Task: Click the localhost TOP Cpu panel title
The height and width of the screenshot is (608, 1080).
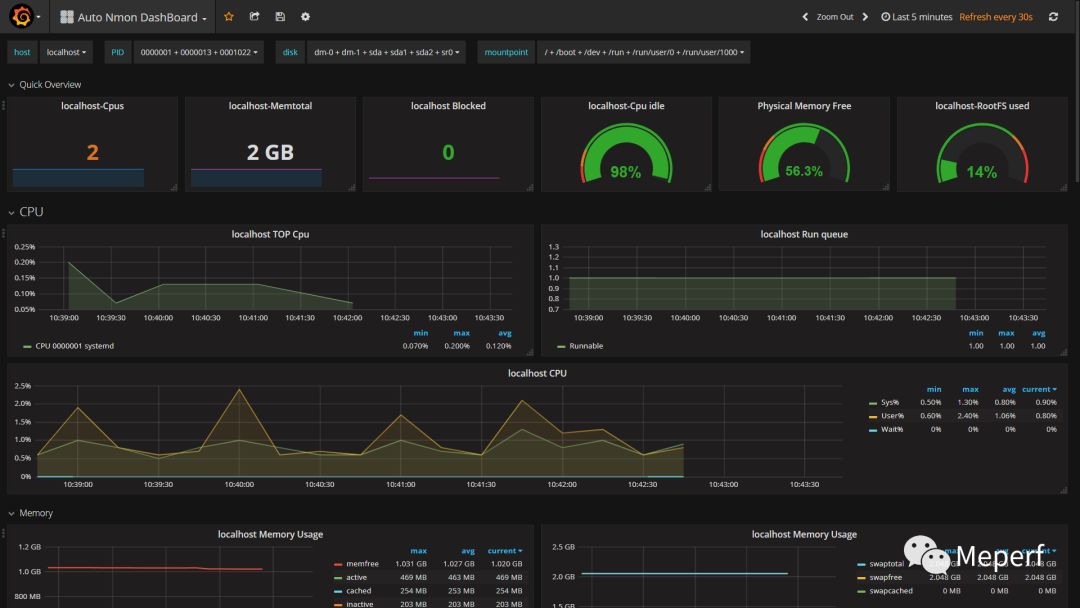Action: (x=270, y=234)
